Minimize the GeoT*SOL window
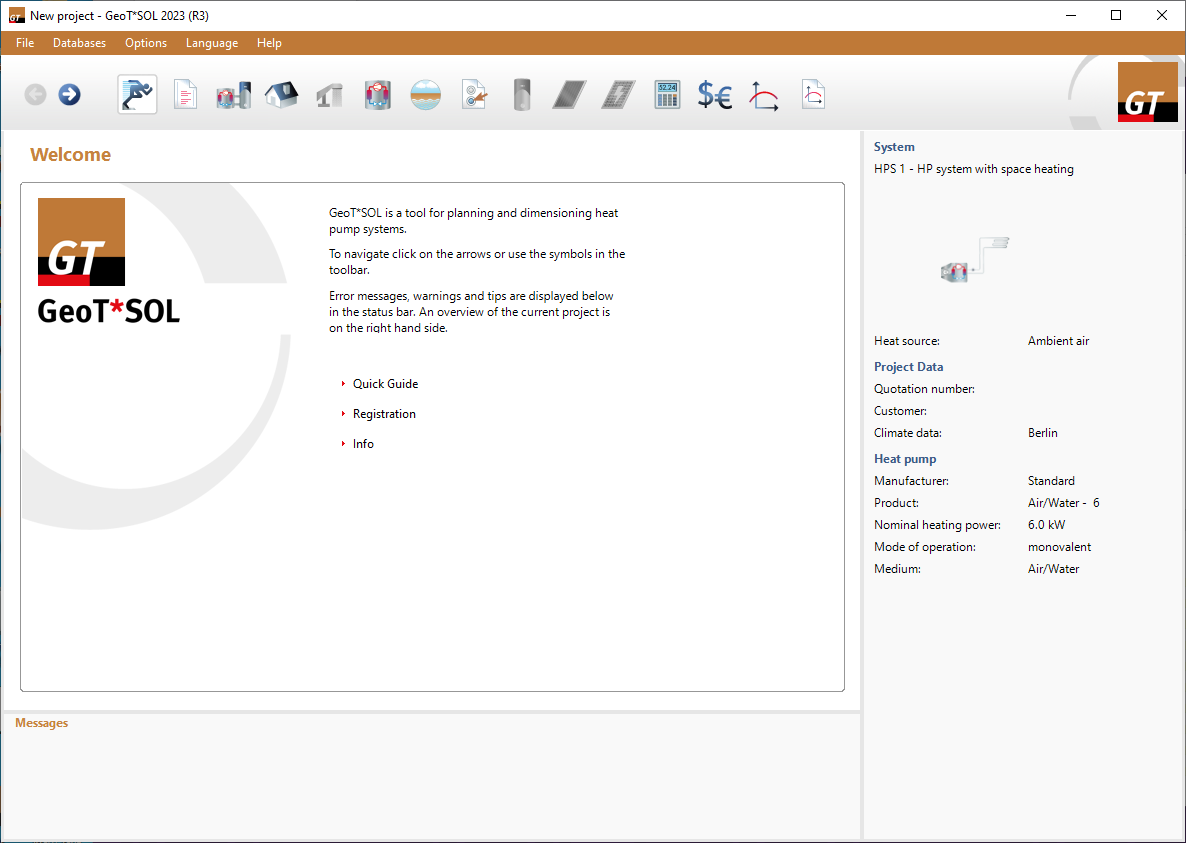The width and height of the screenshot is (1186, 843). (1070, 15)
